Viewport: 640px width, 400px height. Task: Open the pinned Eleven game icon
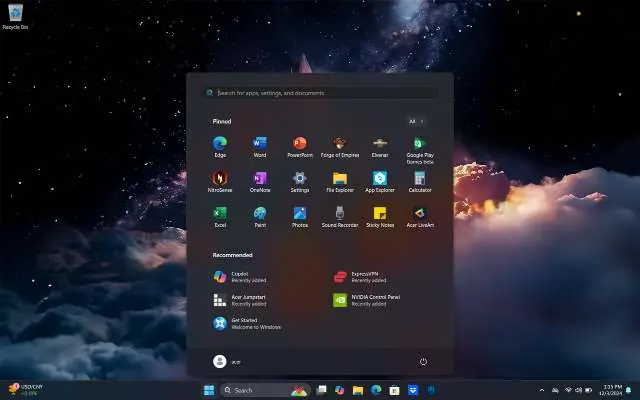click(380, 147)
